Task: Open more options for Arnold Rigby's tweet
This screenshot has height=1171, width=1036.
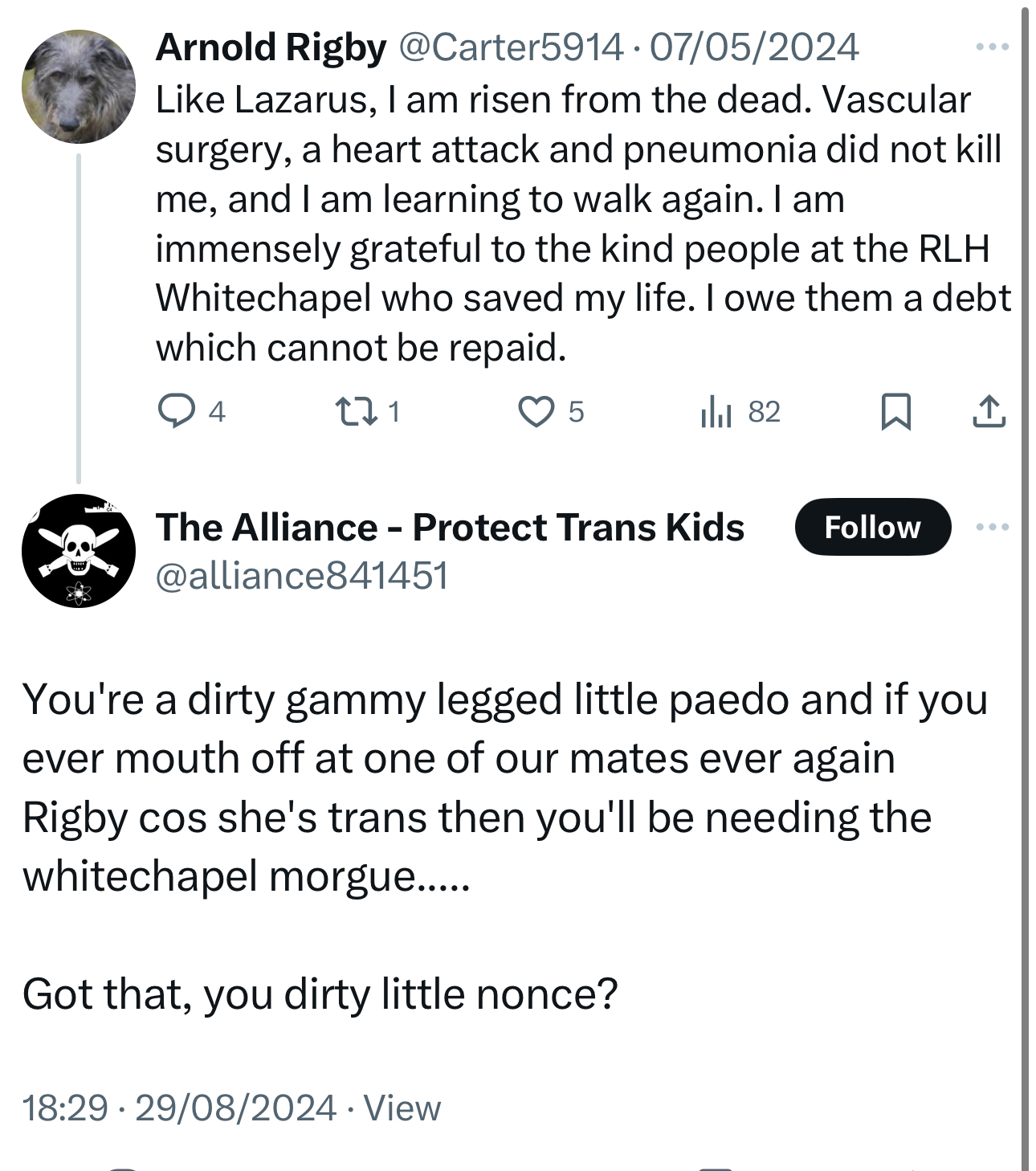Action: coord(992,48)
